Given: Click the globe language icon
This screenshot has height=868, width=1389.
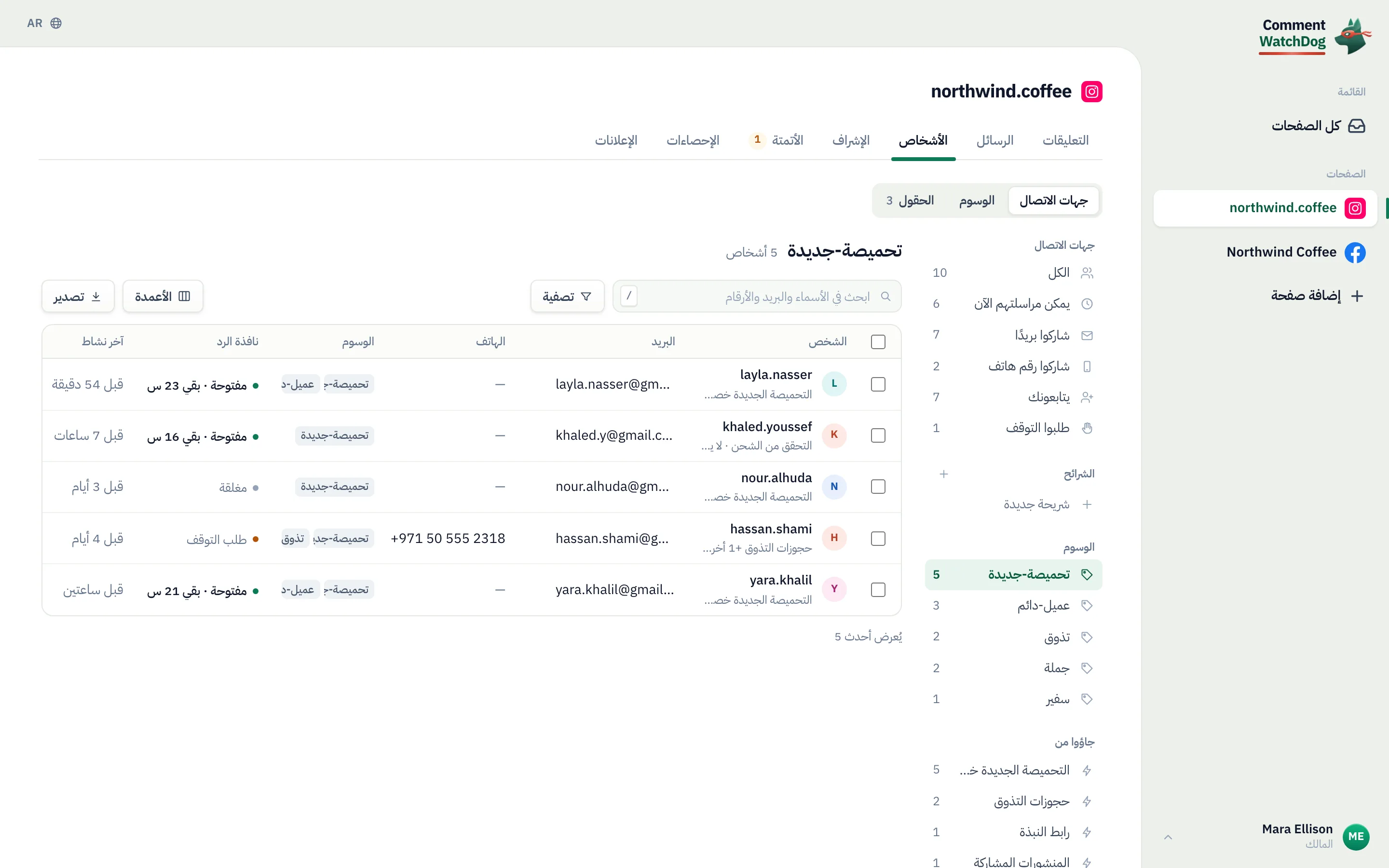Looking at the screenshot, I should (x=55, y=23).
